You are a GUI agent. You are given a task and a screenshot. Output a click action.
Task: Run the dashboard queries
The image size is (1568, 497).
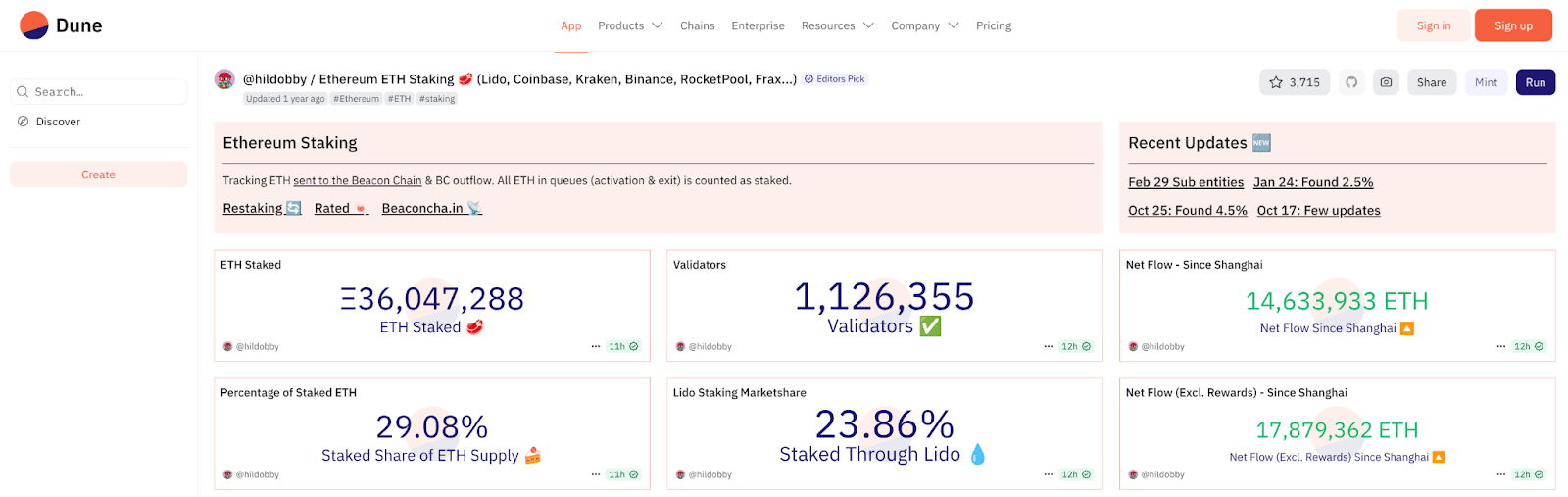coord(1536,82)
